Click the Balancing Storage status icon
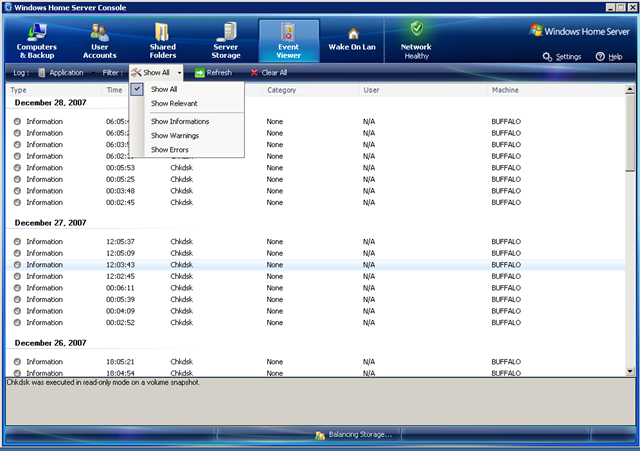The image size is (640, 451). (x=320, y=436)
